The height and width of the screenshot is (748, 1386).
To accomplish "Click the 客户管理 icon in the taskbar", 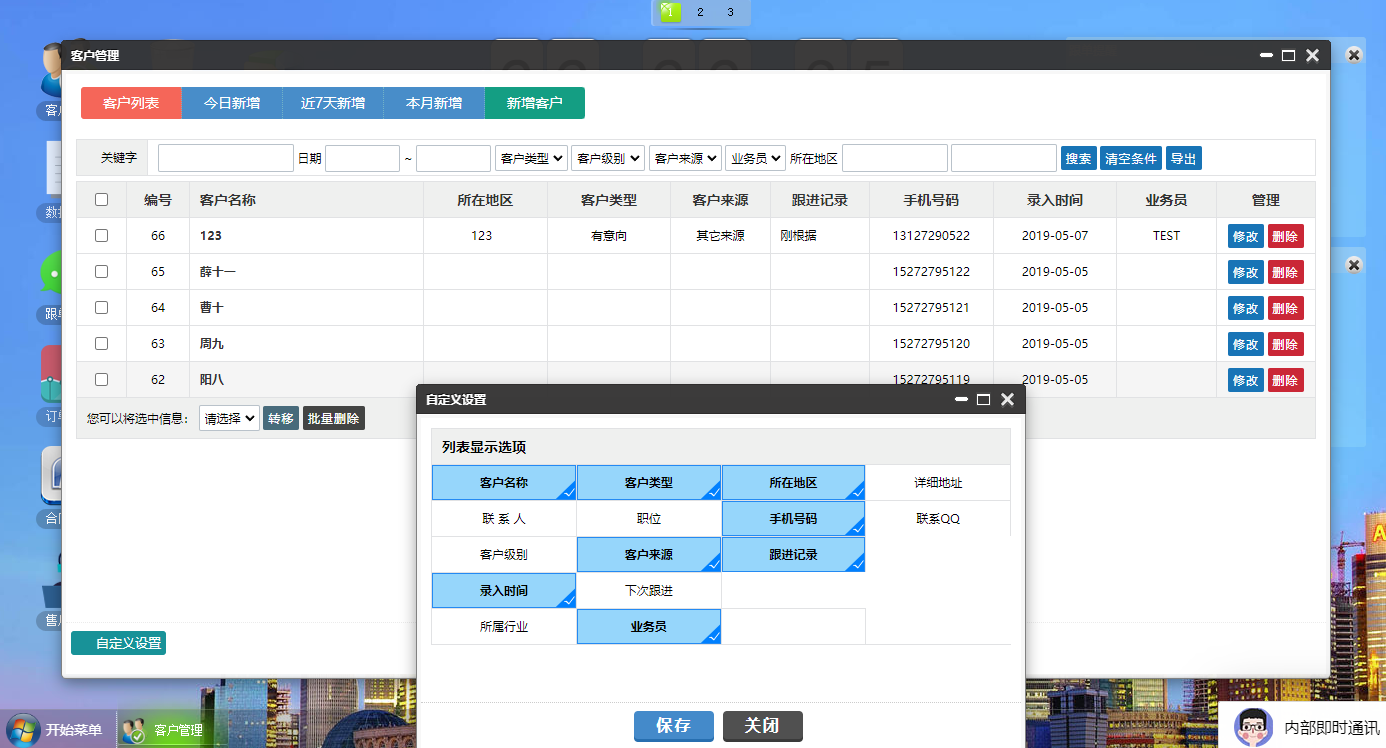I will 165,729.
